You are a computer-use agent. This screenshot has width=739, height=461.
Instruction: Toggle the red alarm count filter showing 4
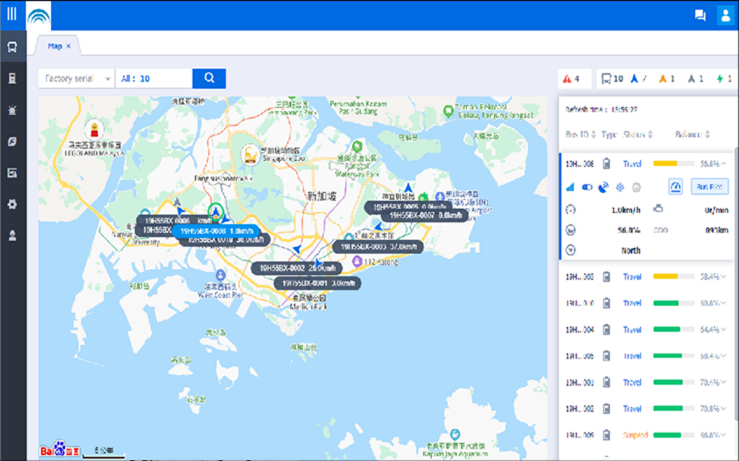573,78
